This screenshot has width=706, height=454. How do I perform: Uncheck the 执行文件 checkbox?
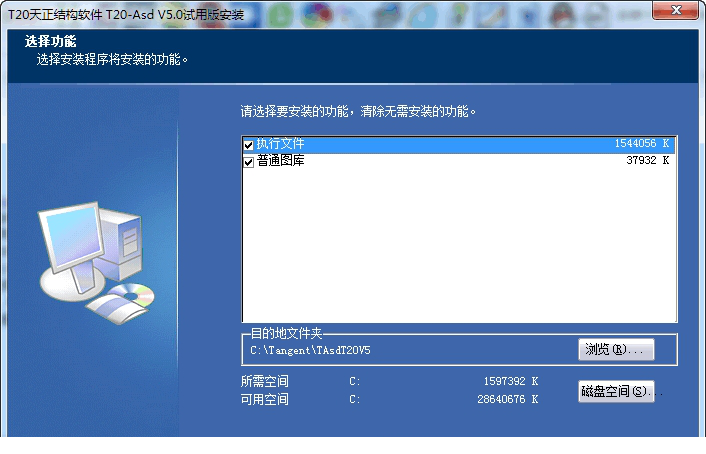pos(249,145)
